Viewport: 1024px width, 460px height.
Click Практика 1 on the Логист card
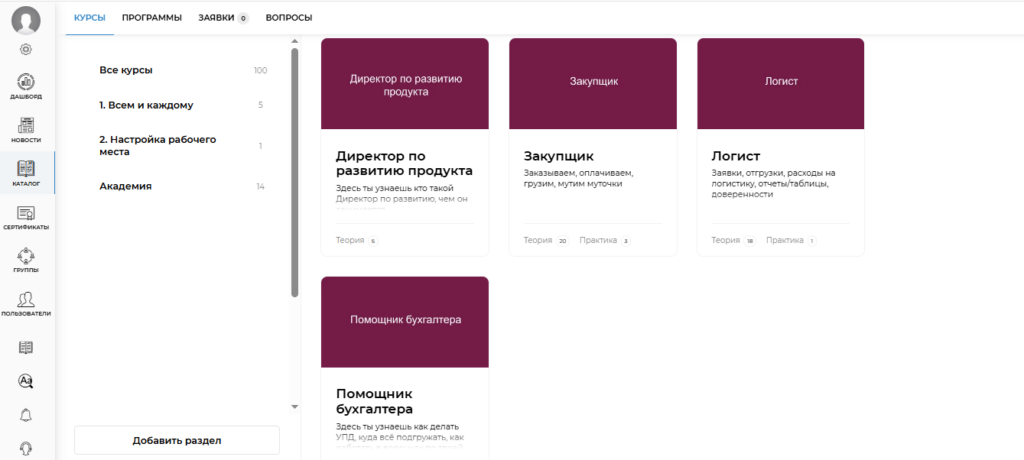pyautogui.click(x=792, y=240)
